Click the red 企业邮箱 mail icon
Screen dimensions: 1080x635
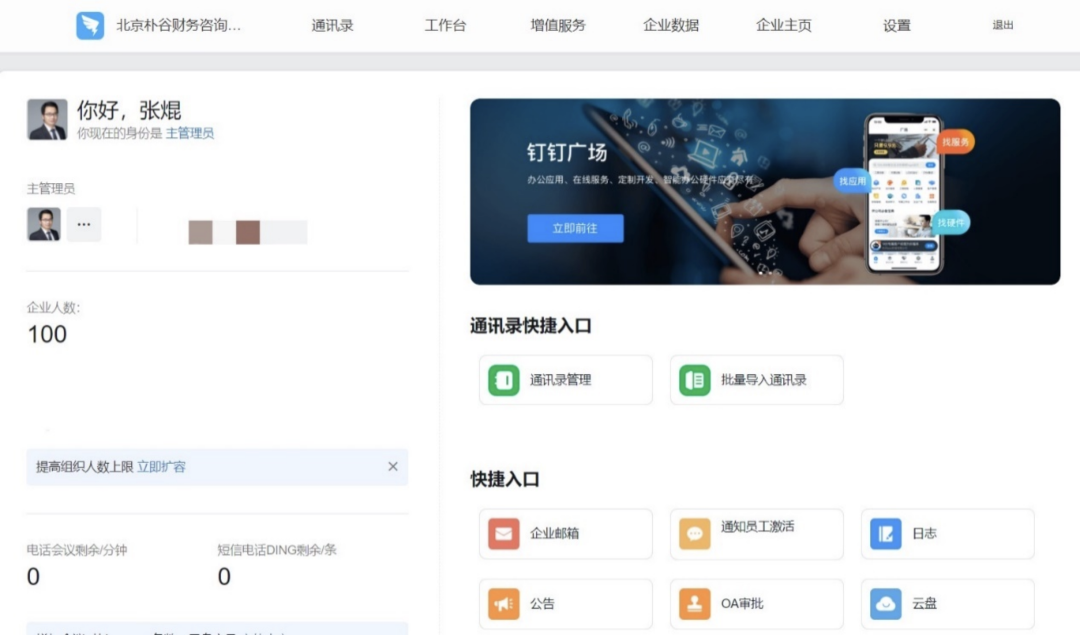503,534
